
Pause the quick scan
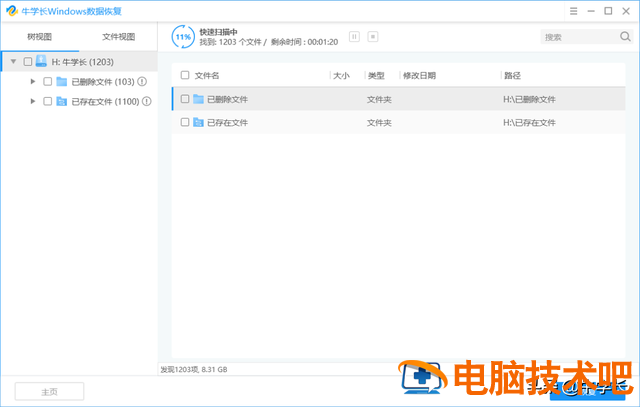(x=354, y=37)
